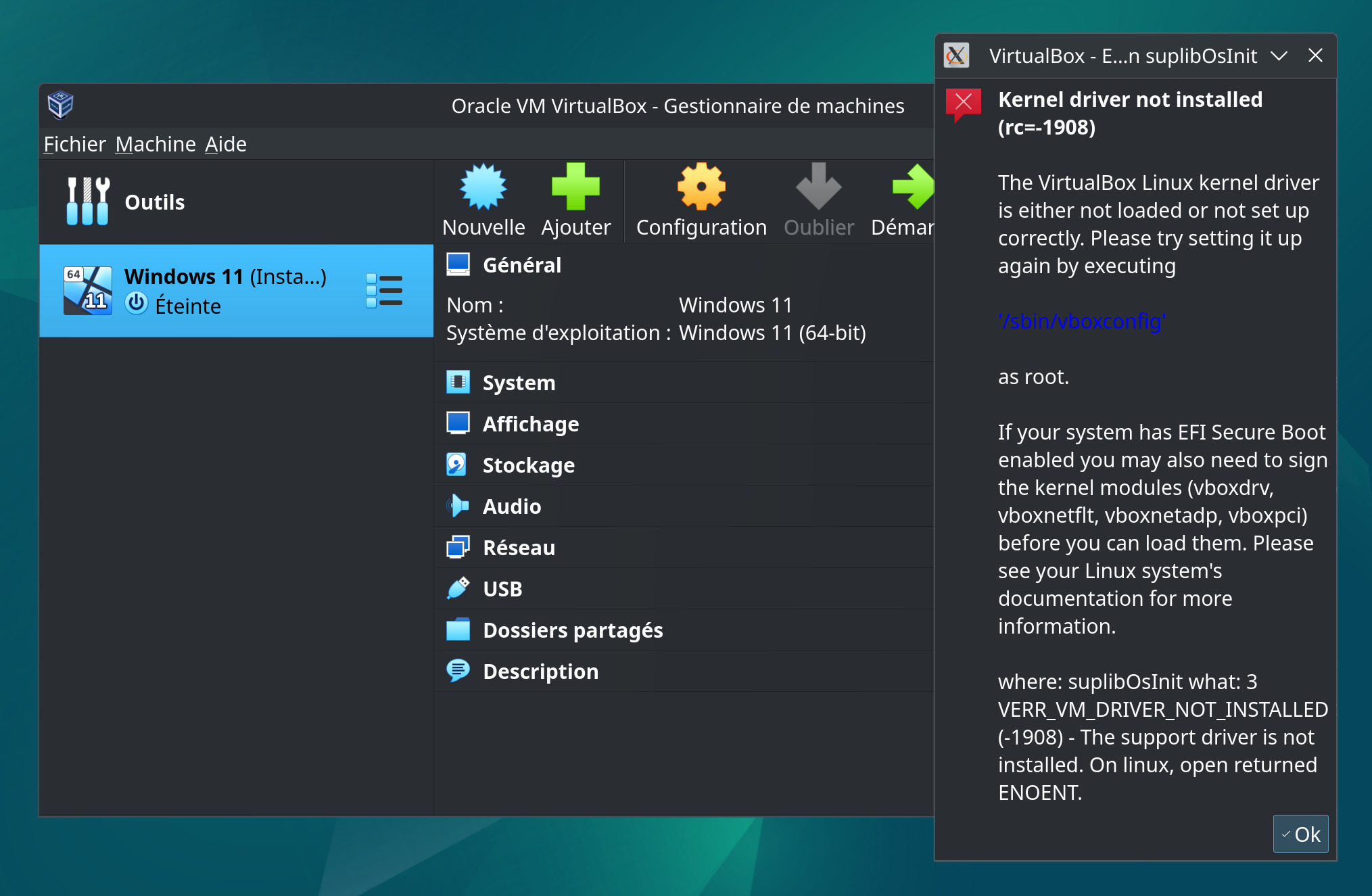Screen dimensions: 1372x896
Task: Click the 'Windows 11 (64-bit)' operating system value
Action: tap(772, 333)
